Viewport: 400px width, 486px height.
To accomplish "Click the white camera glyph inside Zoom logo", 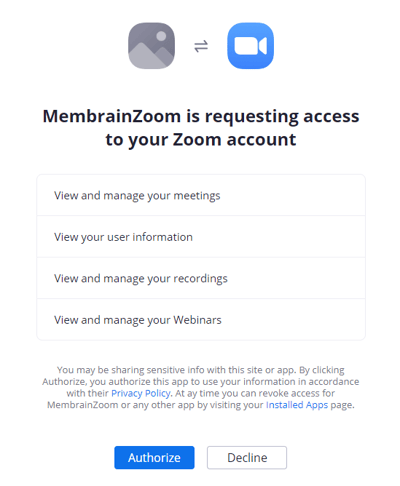I will point(251,46).
